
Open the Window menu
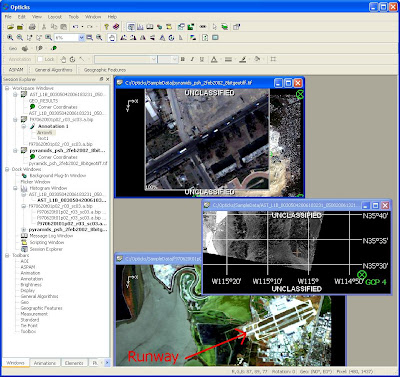point(93,16)
